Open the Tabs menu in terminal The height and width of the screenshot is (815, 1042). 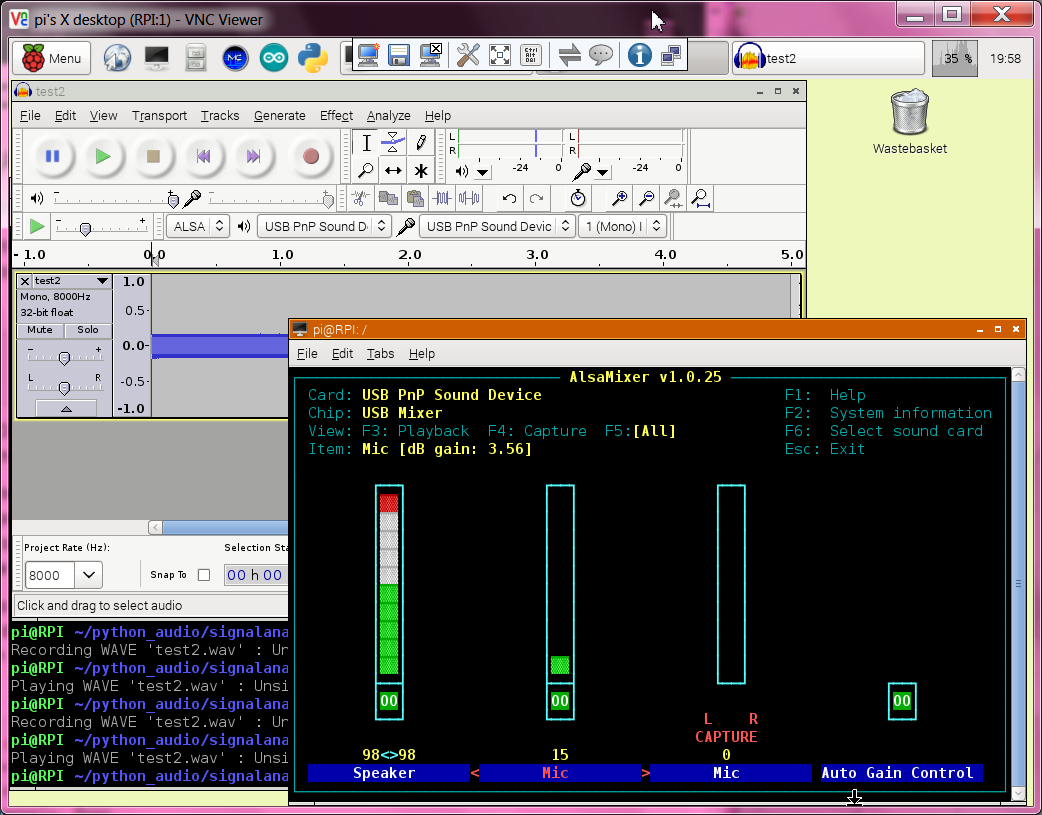[380, 353]
